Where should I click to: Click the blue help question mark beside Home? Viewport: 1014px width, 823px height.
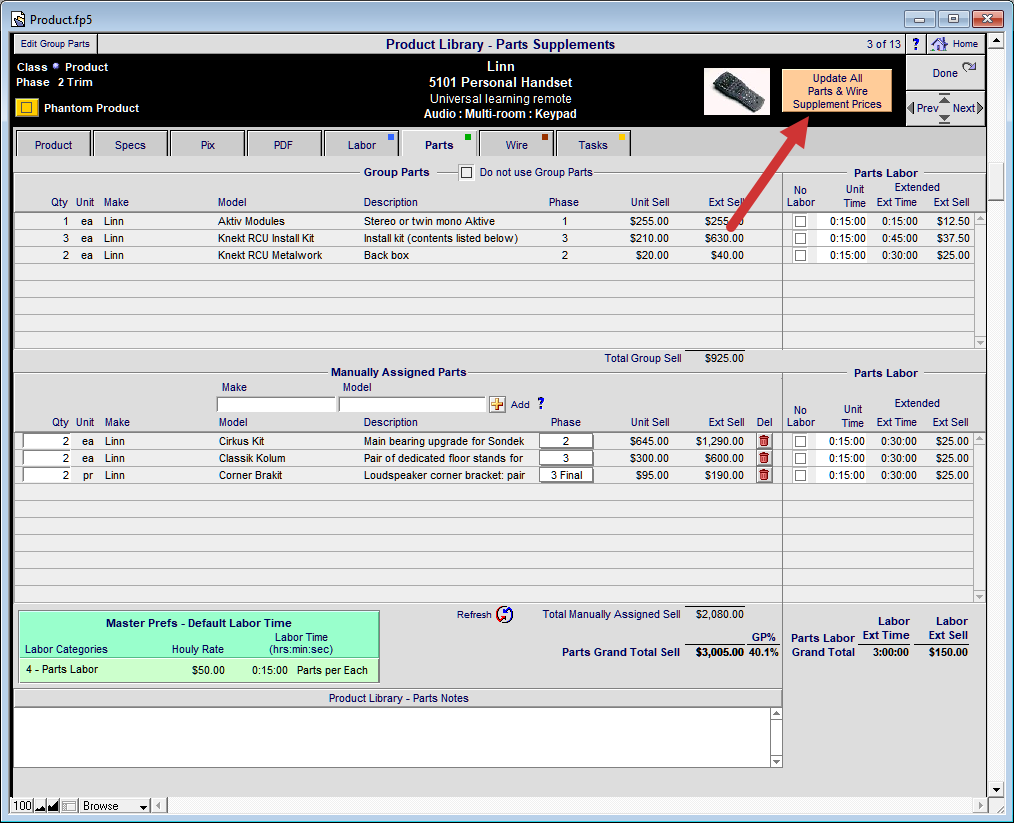(915, 44)
